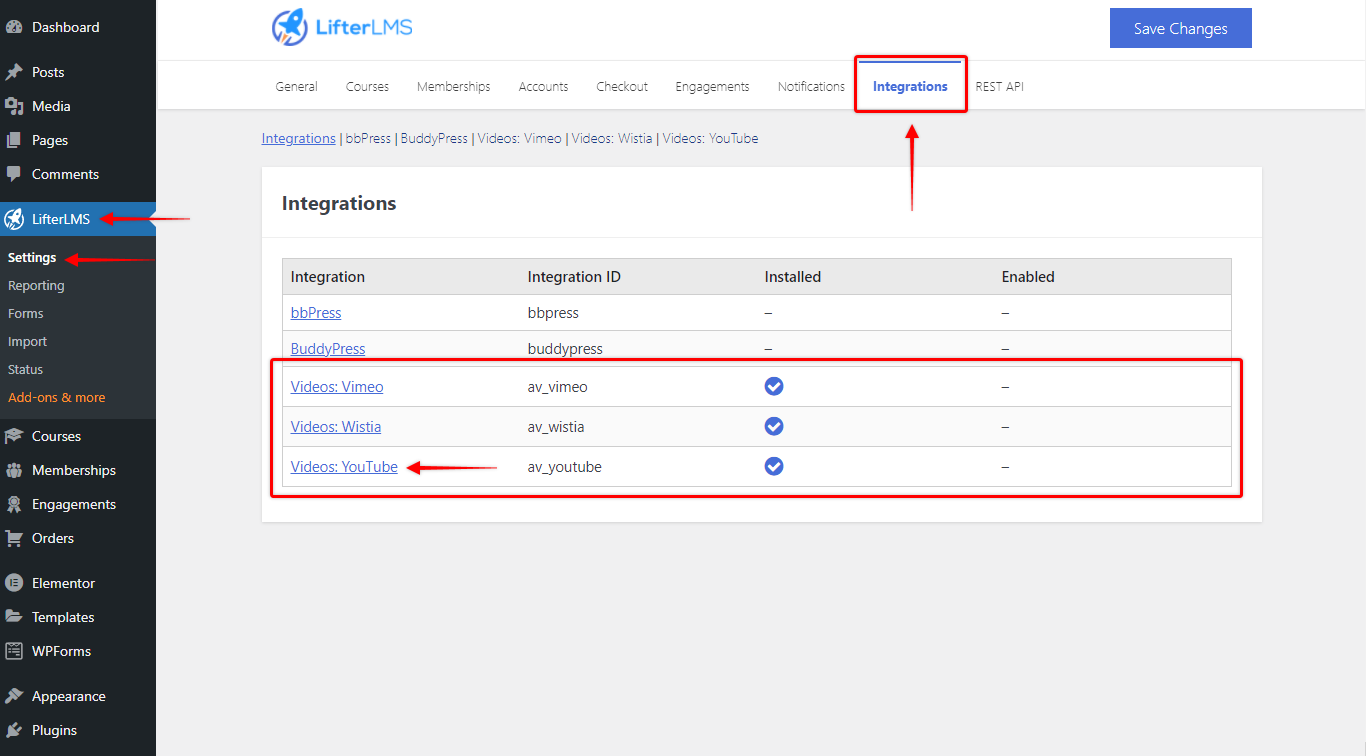
Task: Open the Memberships settings tab
Action: (x=454, y=87)
